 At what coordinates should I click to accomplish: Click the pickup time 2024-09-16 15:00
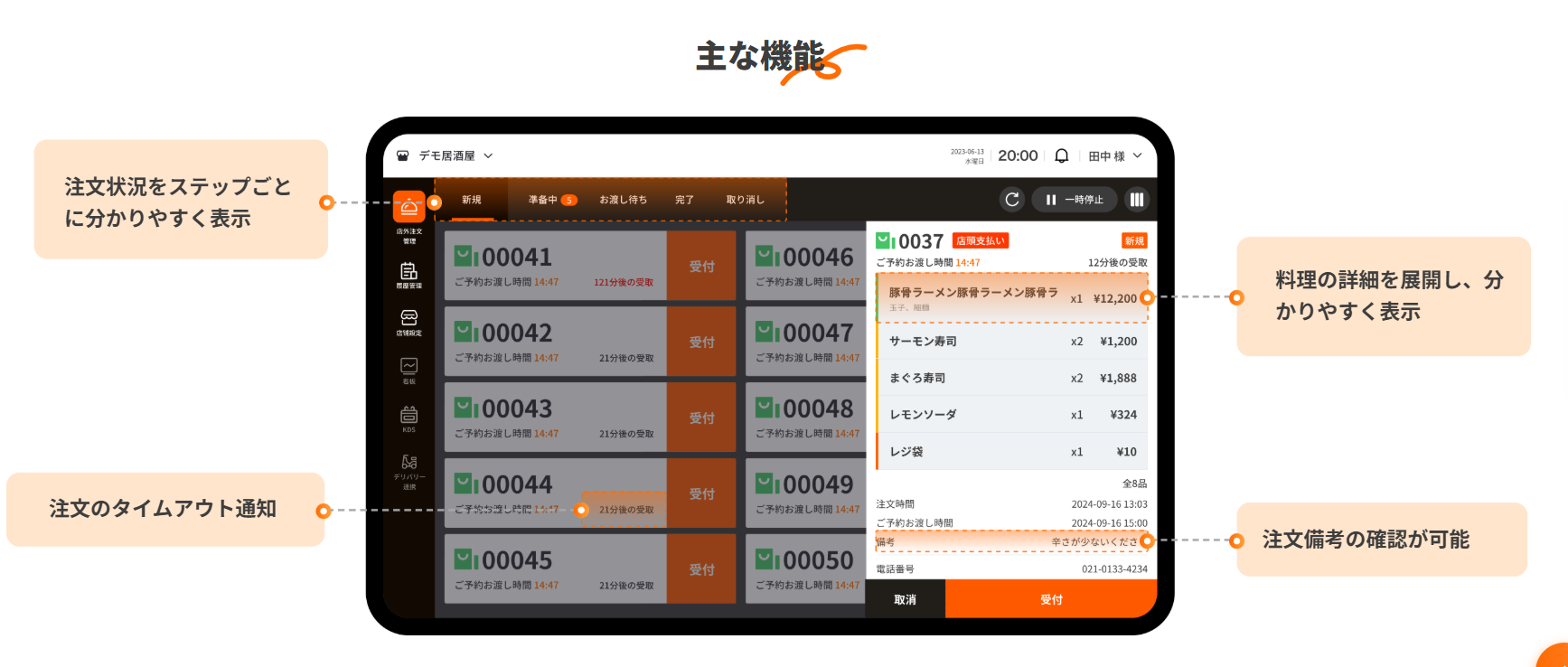point(1109,523)
